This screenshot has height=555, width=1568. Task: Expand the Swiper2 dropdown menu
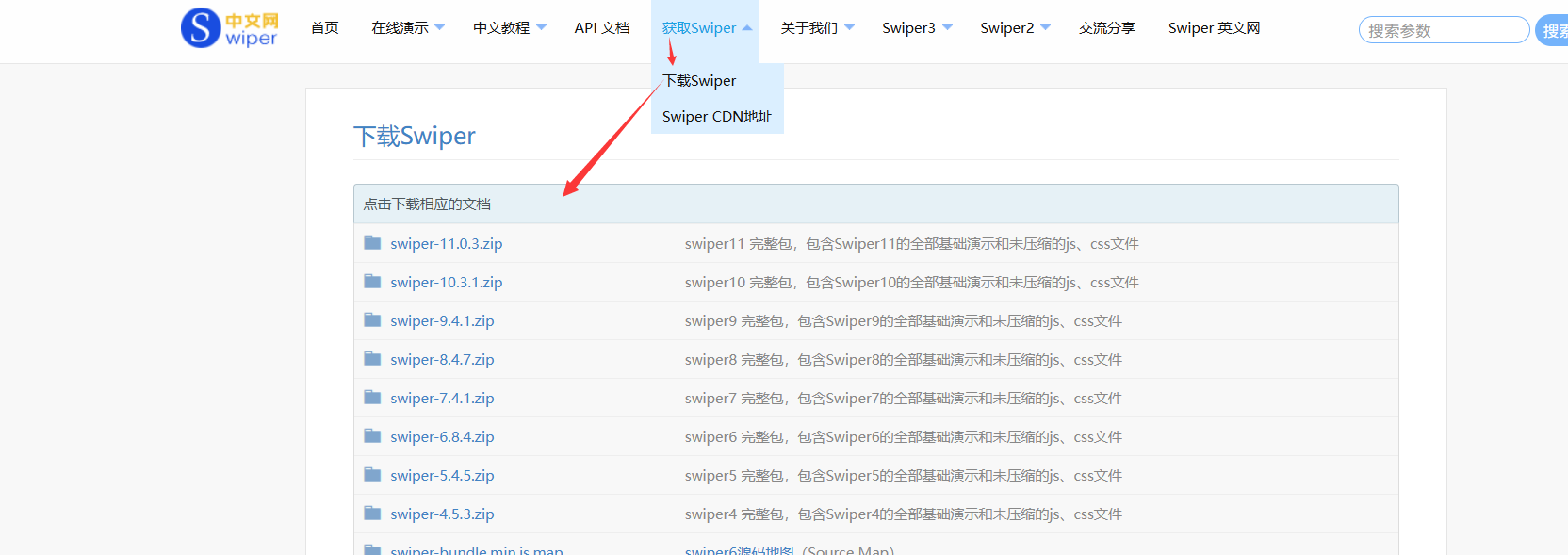(1015, 28)
